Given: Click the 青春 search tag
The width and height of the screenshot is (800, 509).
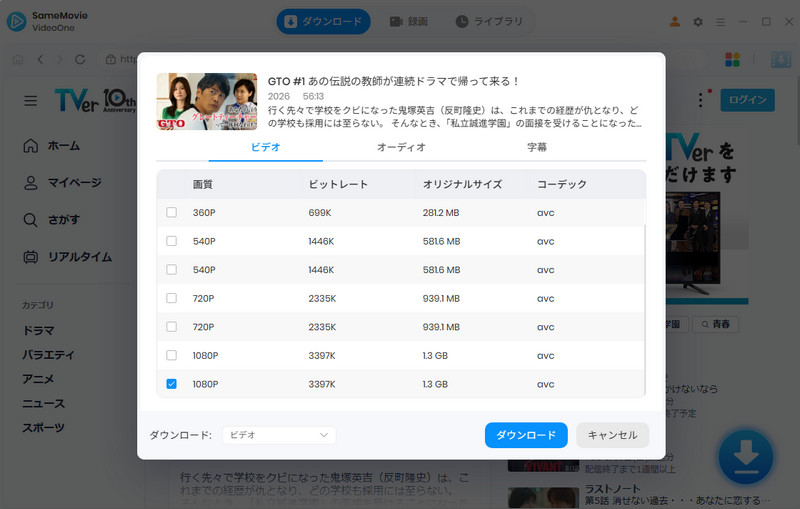Looking at the screenshot, I should (715, 324).
